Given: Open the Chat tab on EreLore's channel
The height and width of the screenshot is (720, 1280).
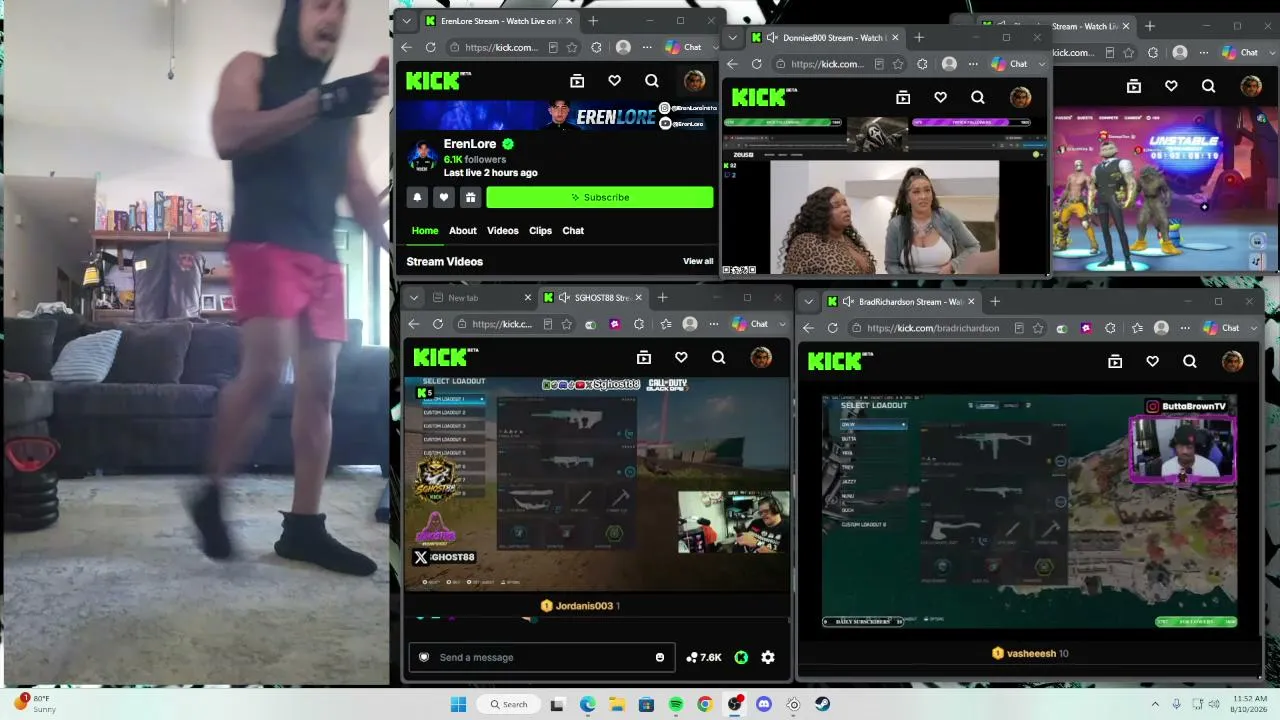Looking at the screenshot, I should pos(573,231).
